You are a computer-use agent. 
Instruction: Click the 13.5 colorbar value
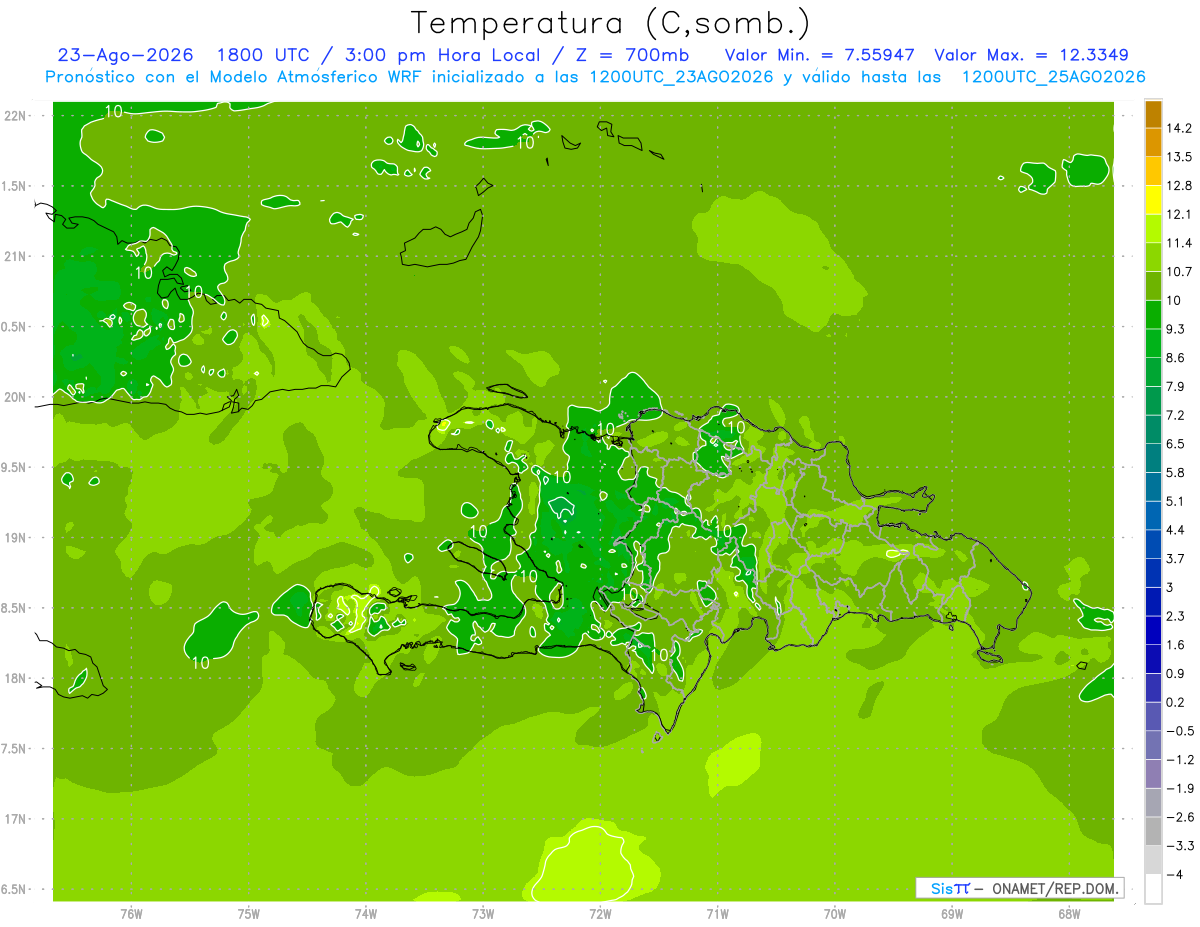(1179, 157)
